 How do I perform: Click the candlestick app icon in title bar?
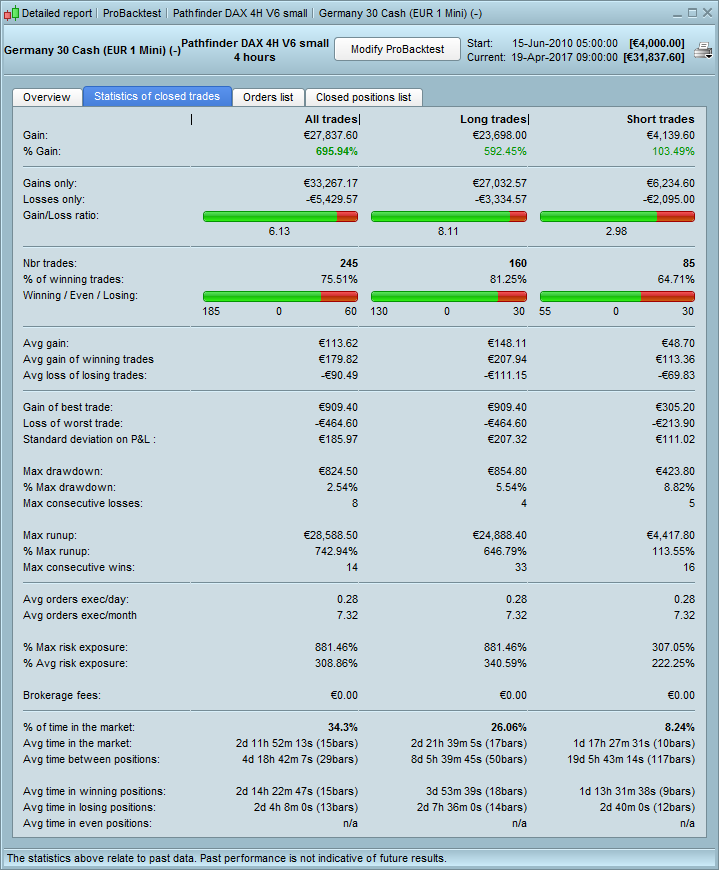[11, 13]
